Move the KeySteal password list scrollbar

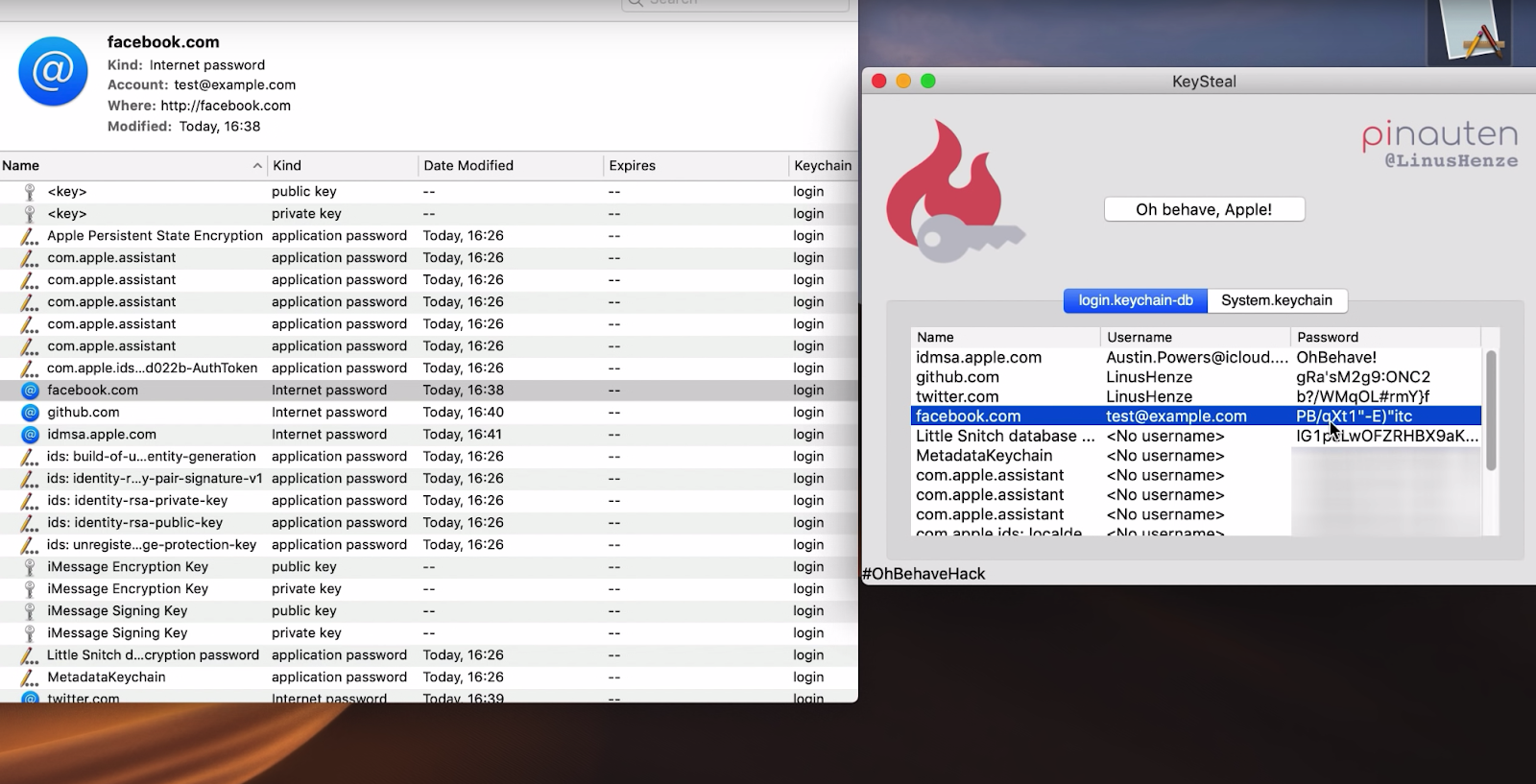click(x=1491, y=411)
